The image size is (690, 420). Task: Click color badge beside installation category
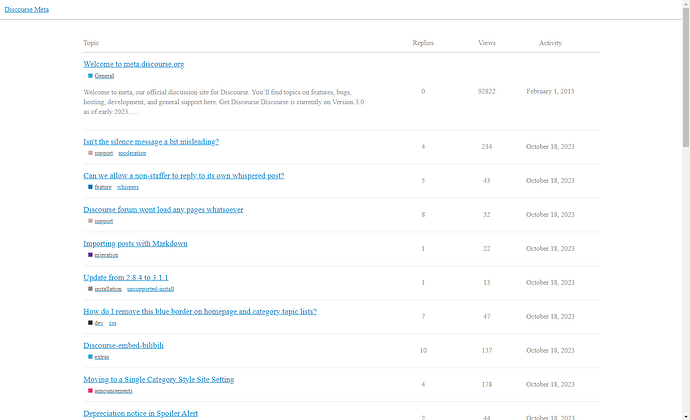[90, 289]
